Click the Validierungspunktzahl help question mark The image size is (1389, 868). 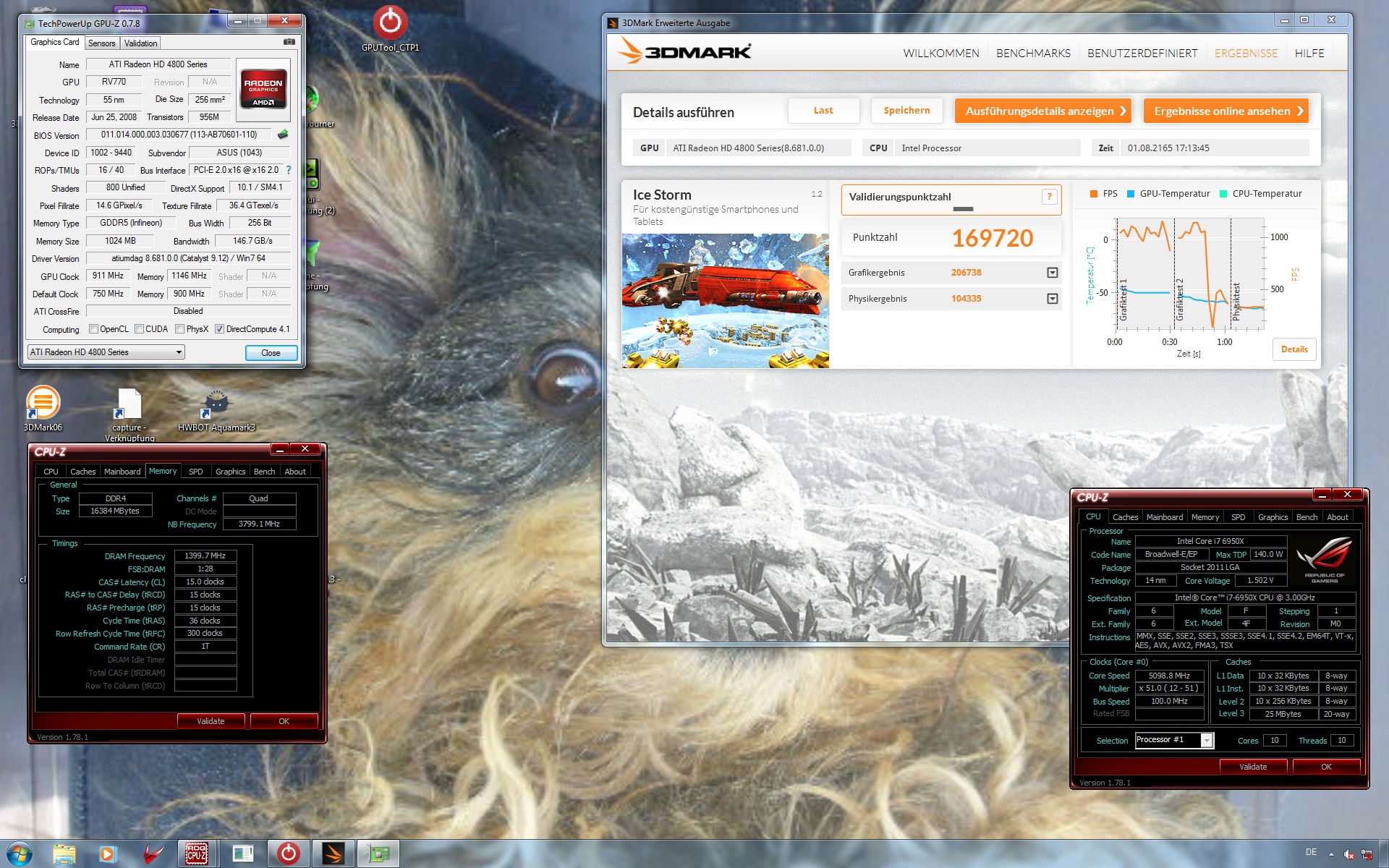click(1049, 197)
